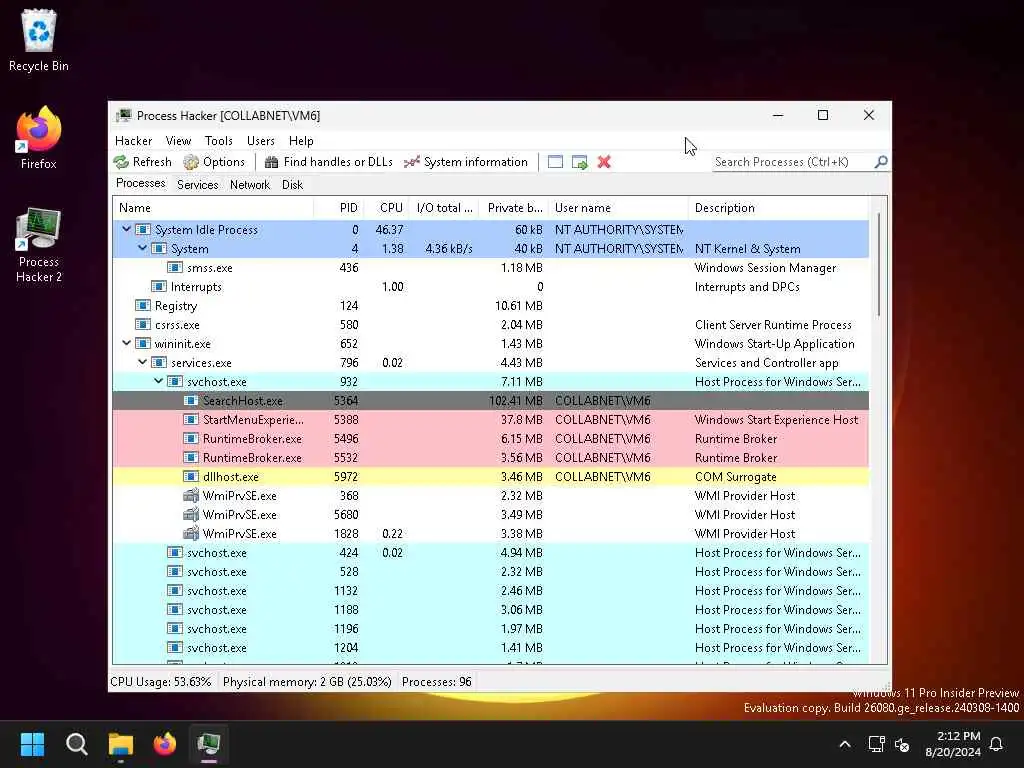Select the smss.exe process icon
This screenshot has height=768, width=1024.
click(175, 268)
